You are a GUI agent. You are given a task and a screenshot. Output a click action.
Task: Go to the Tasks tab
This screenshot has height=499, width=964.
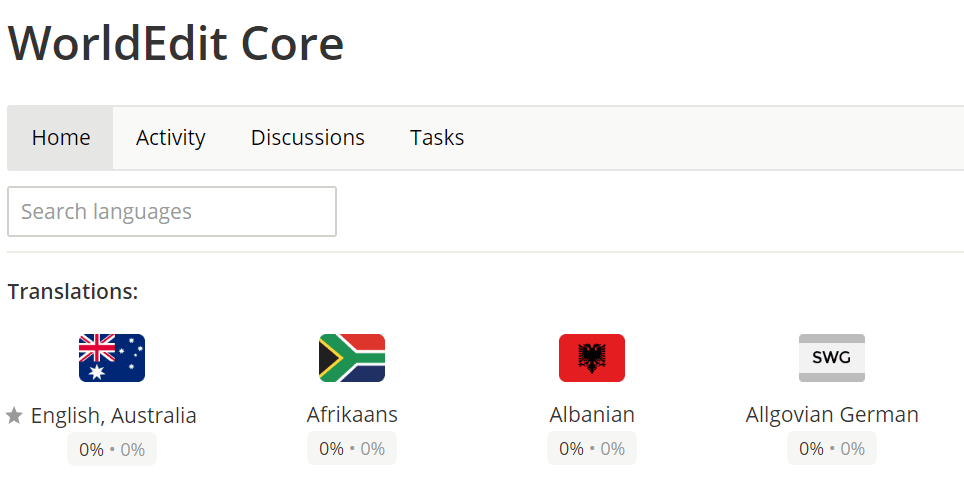437,138
